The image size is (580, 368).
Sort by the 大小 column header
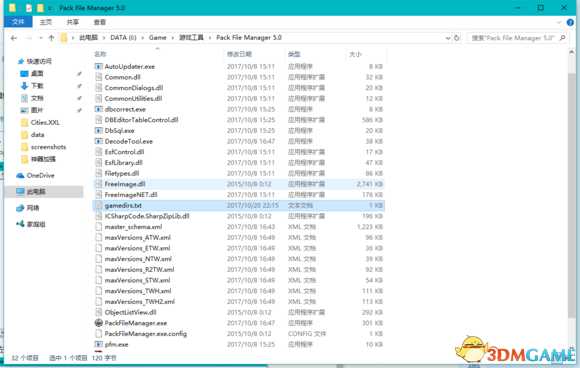coord(355,54)
